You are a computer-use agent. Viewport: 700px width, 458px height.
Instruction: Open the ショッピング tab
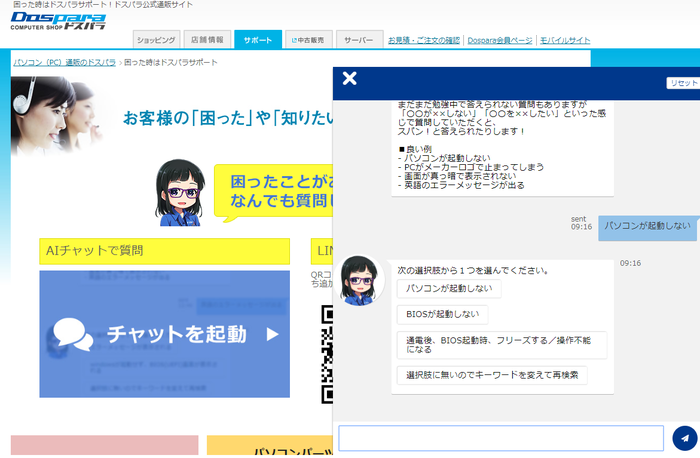[x=156, y=40]
